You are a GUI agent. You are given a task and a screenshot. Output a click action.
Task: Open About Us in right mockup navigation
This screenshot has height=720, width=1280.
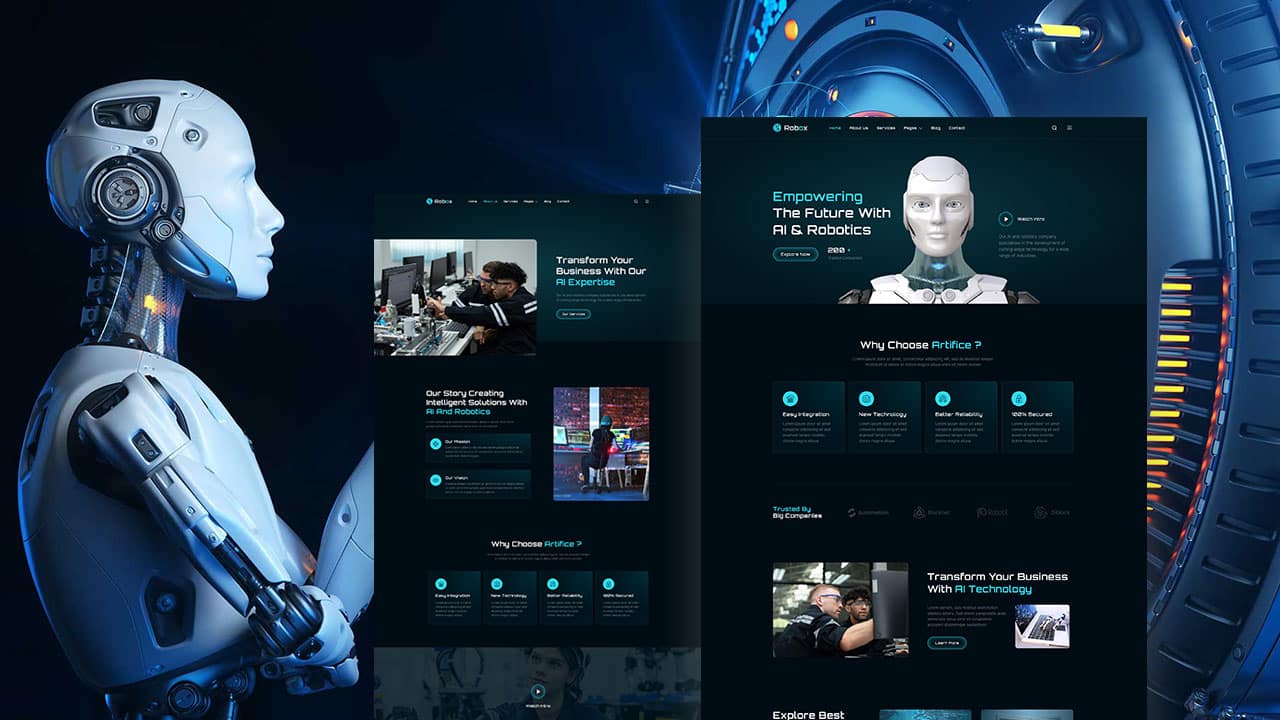(858, 128)
